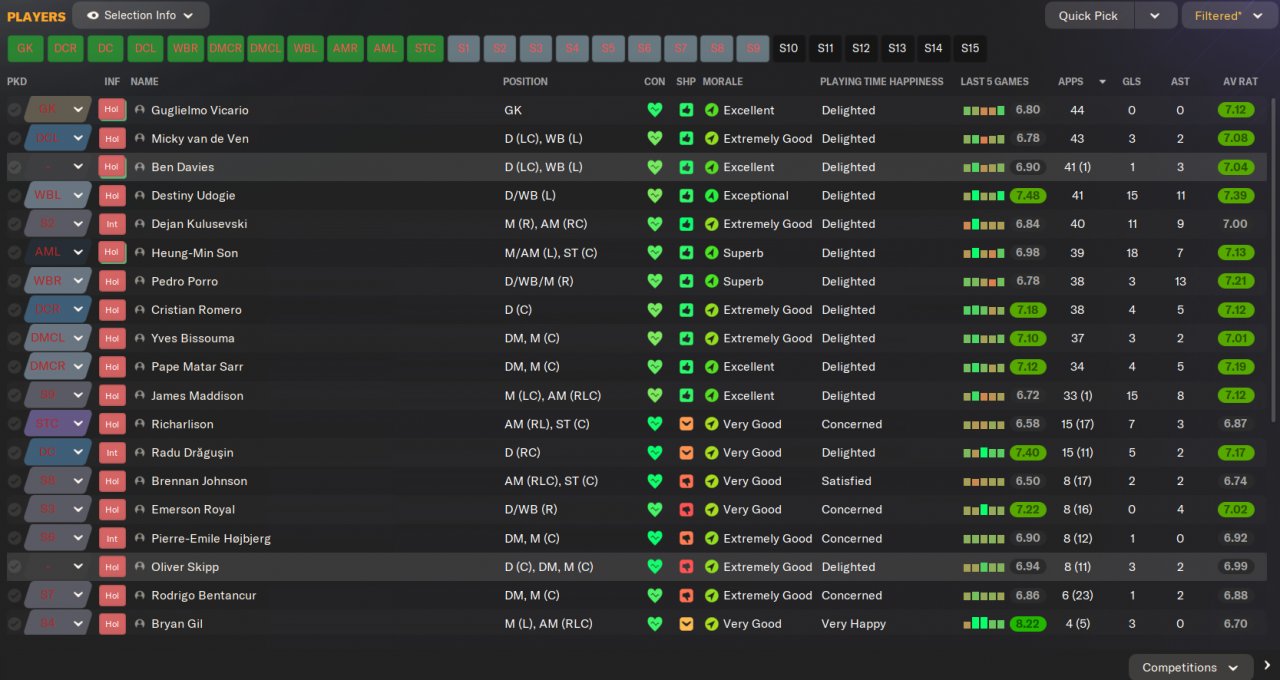Click Pierre-Emile Højbjerg's Int info badge
Screen dimensions: 1280x680
(112, 538)
